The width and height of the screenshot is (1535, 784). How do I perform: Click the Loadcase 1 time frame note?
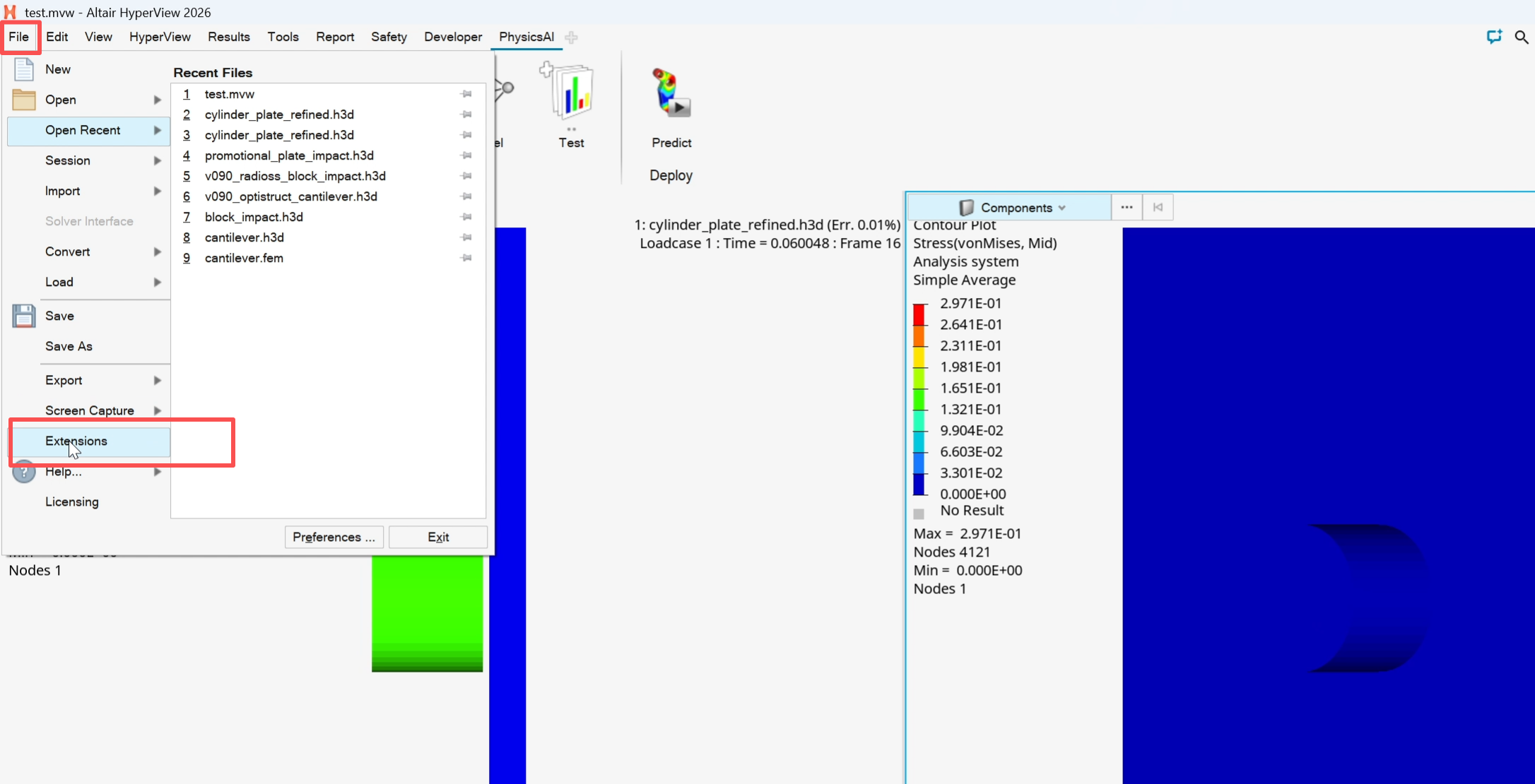770,243
